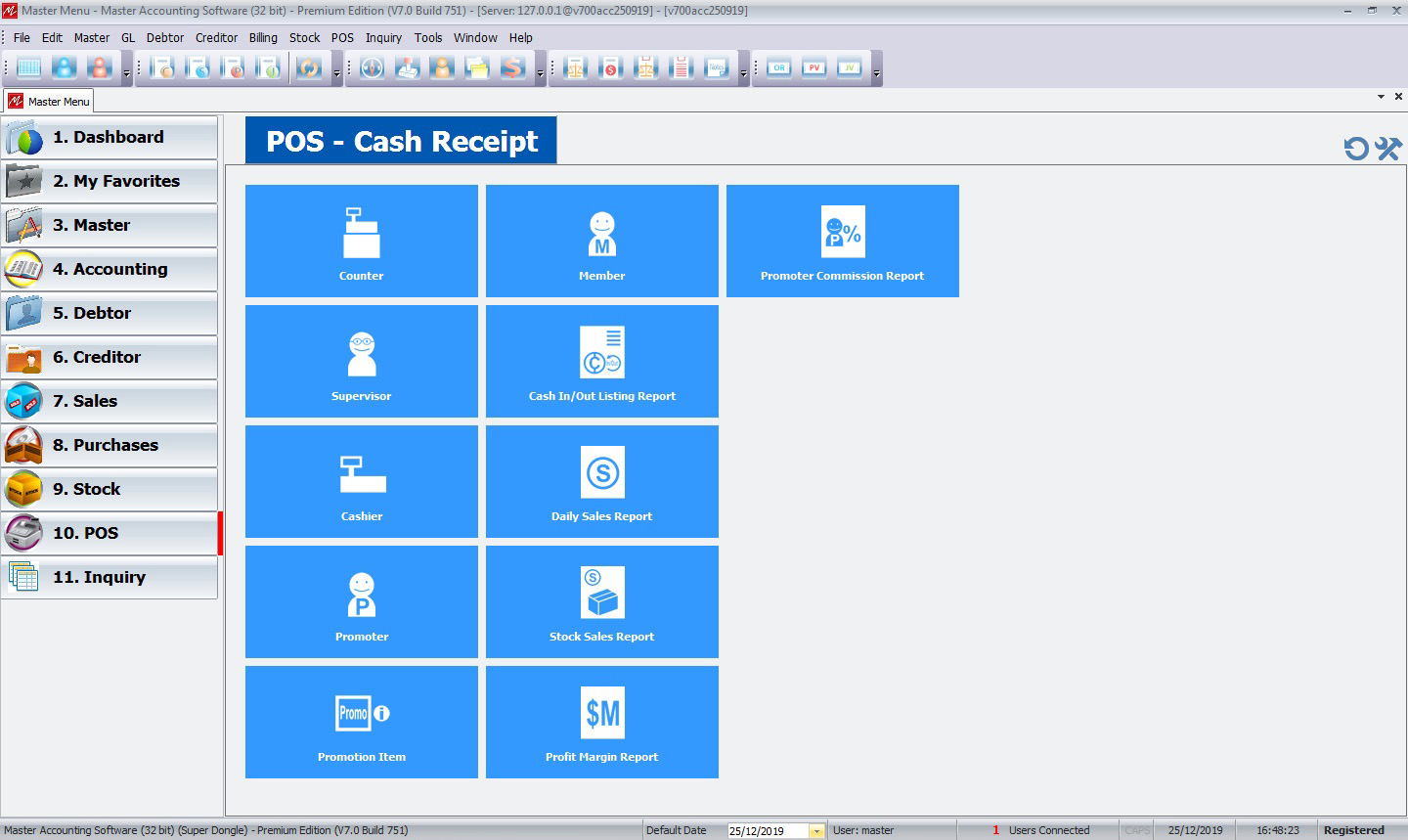Open the tab list dropdown arrow
The width and height of the screenshot is (1408, 840).
click(x=1381, y=97)
